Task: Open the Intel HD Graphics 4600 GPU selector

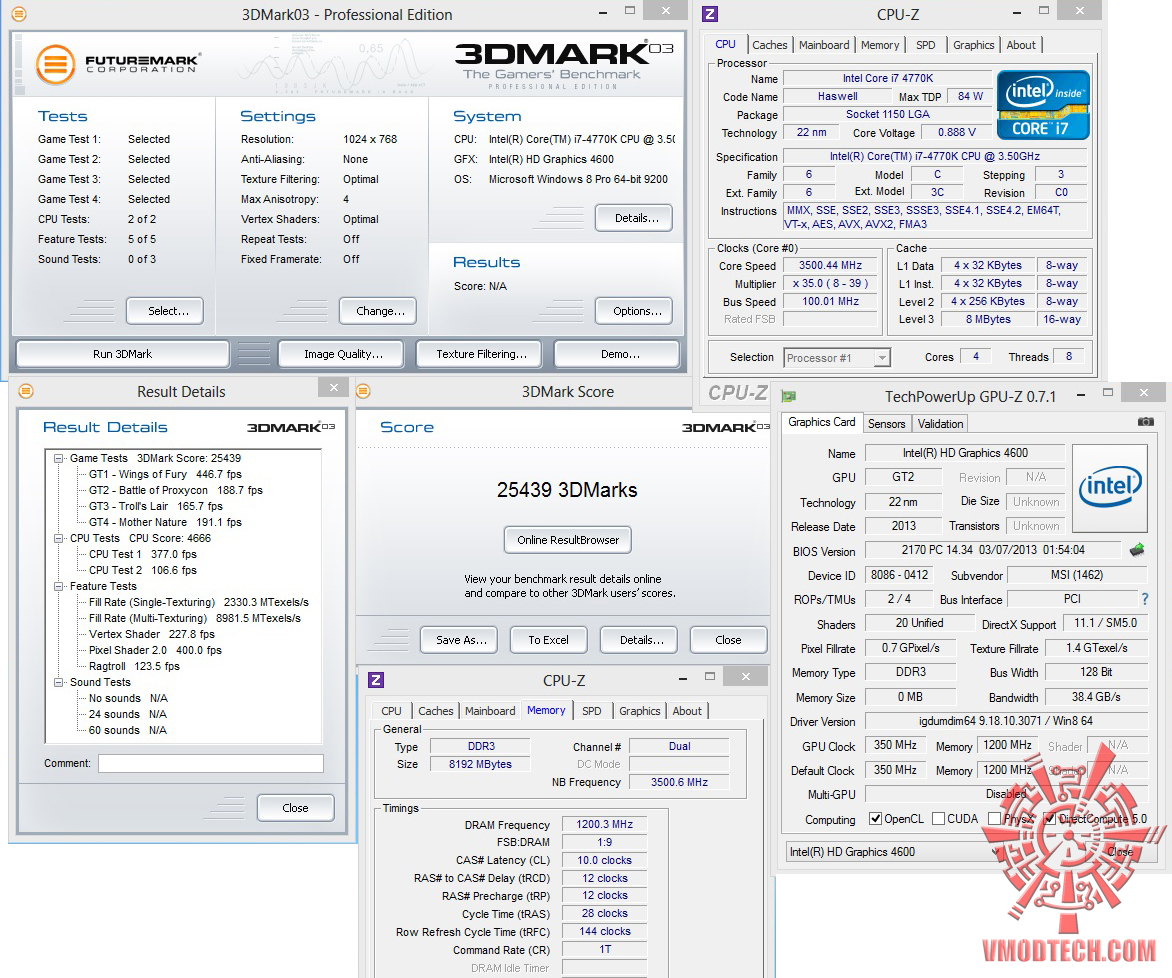Action: (x=895, y=852)
